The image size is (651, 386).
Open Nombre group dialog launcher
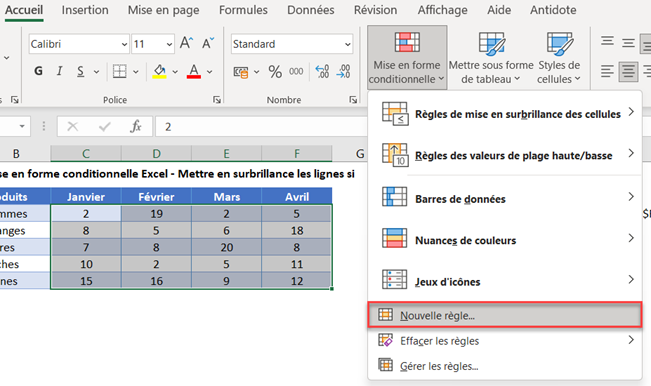(x=353, y=100)
